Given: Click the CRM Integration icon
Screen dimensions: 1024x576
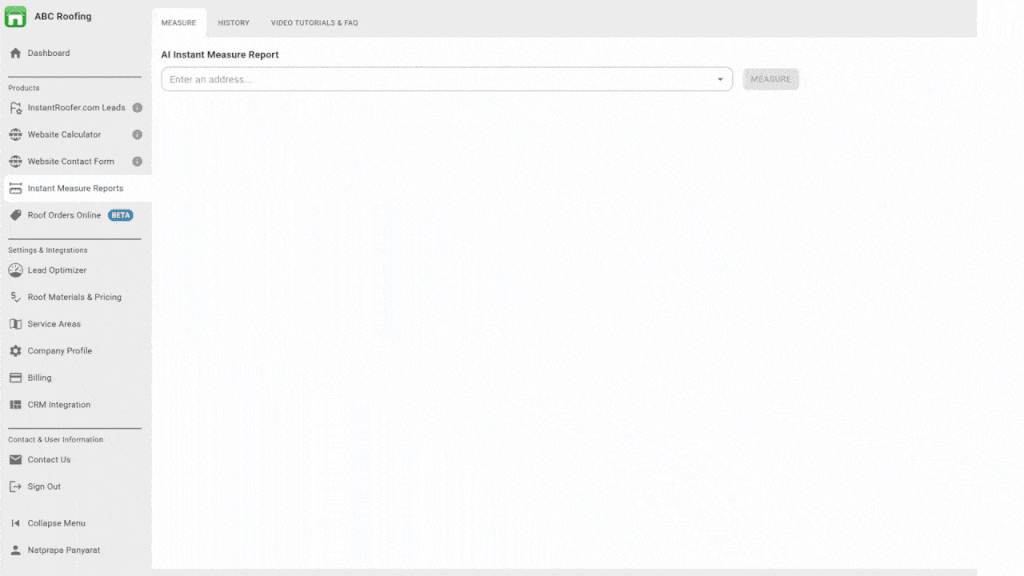Looking at the screenshot, I should click(x=16, y=405).
